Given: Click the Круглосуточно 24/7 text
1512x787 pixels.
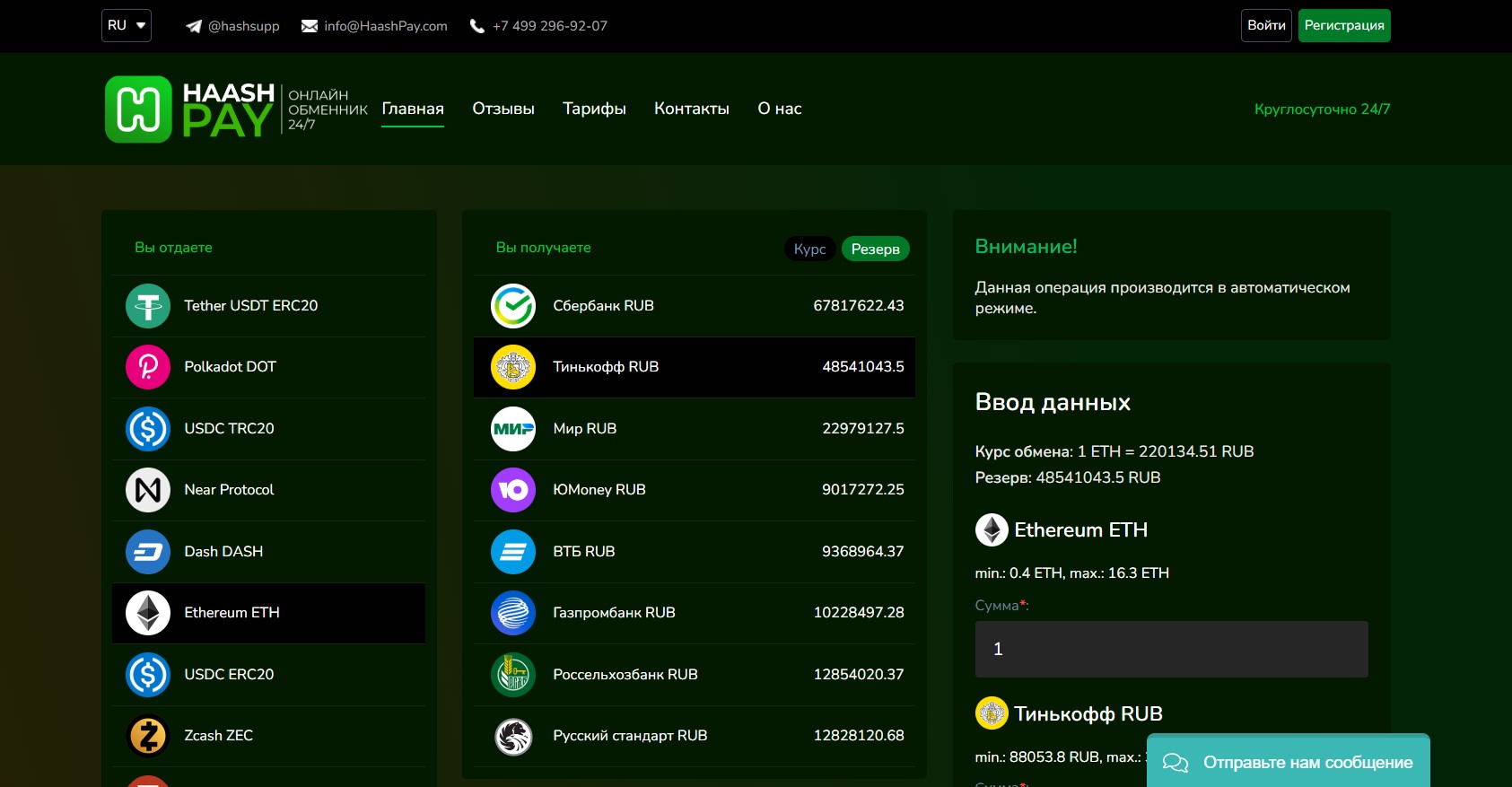Looking at the screenshot, I should tap(1323, 109).
